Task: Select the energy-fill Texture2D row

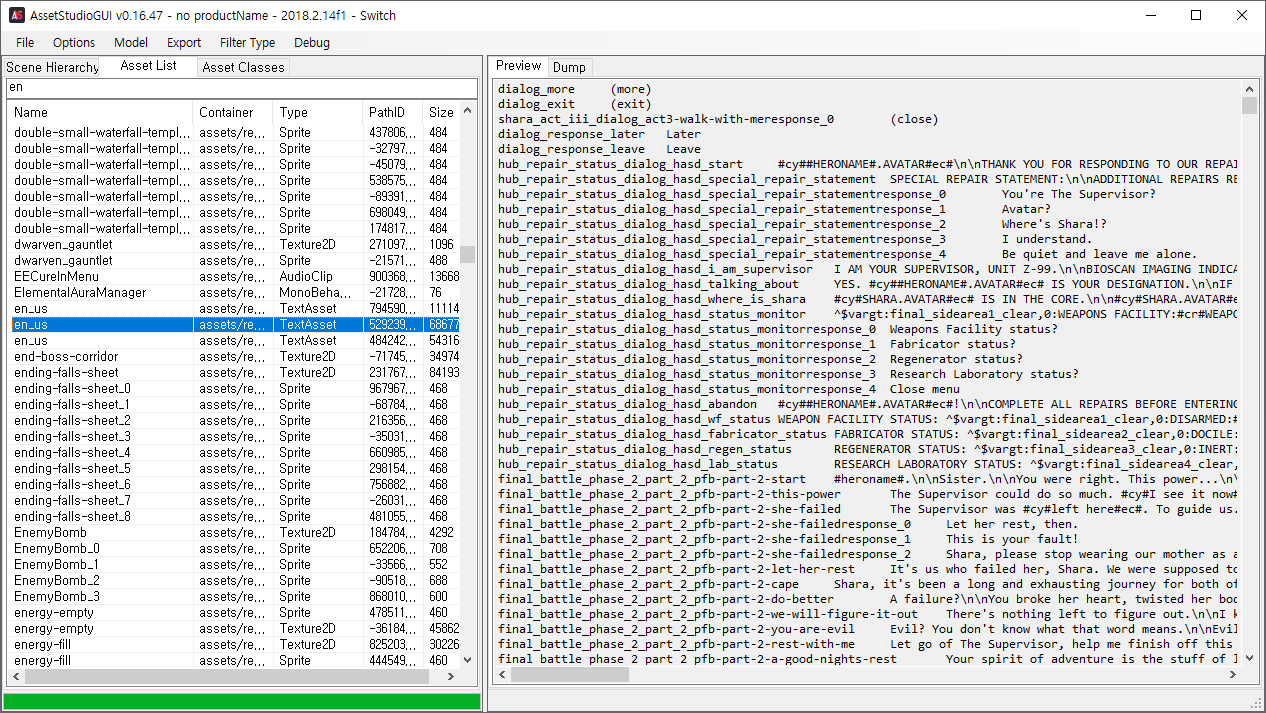Action: coord(234,644)
